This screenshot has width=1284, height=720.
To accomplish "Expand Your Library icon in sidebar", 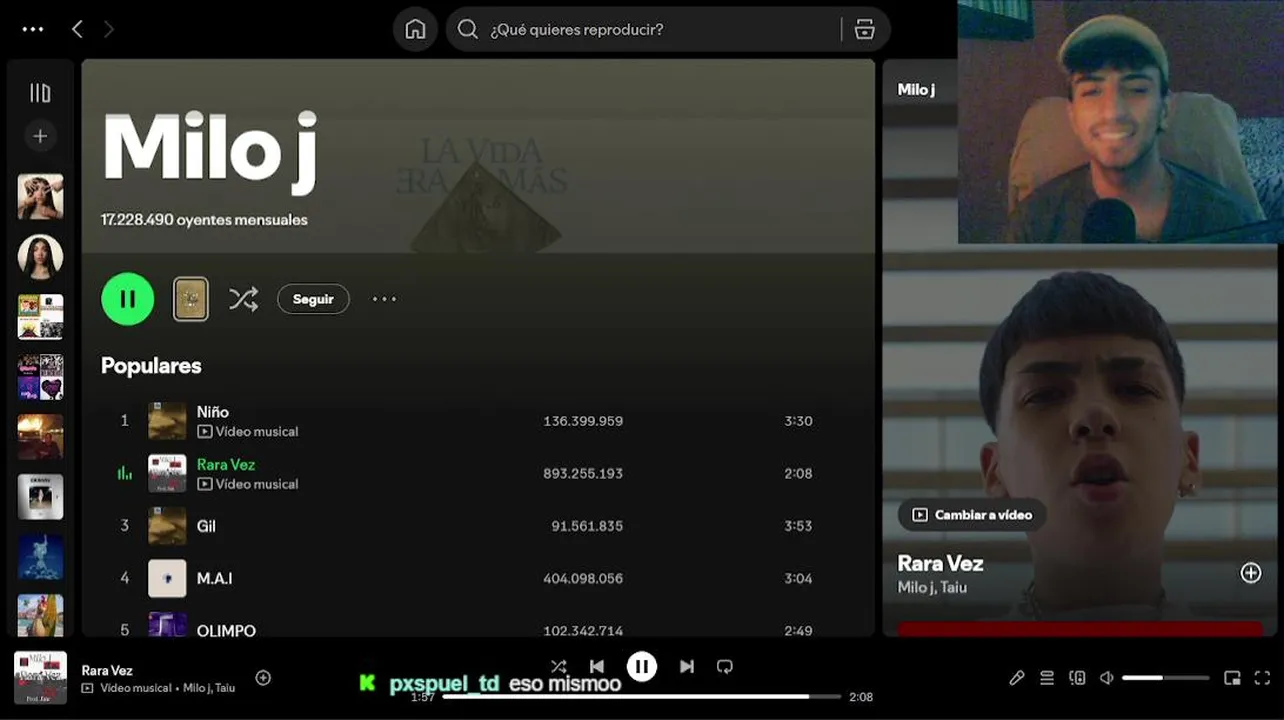I will [40, 93].
